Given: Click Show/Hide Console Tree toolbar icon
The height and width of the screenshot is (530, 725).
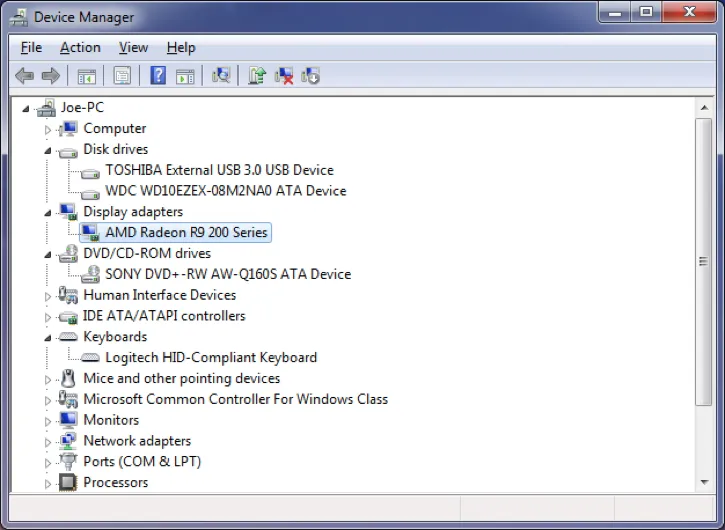Looking at the screenshot, I should 87,76.
